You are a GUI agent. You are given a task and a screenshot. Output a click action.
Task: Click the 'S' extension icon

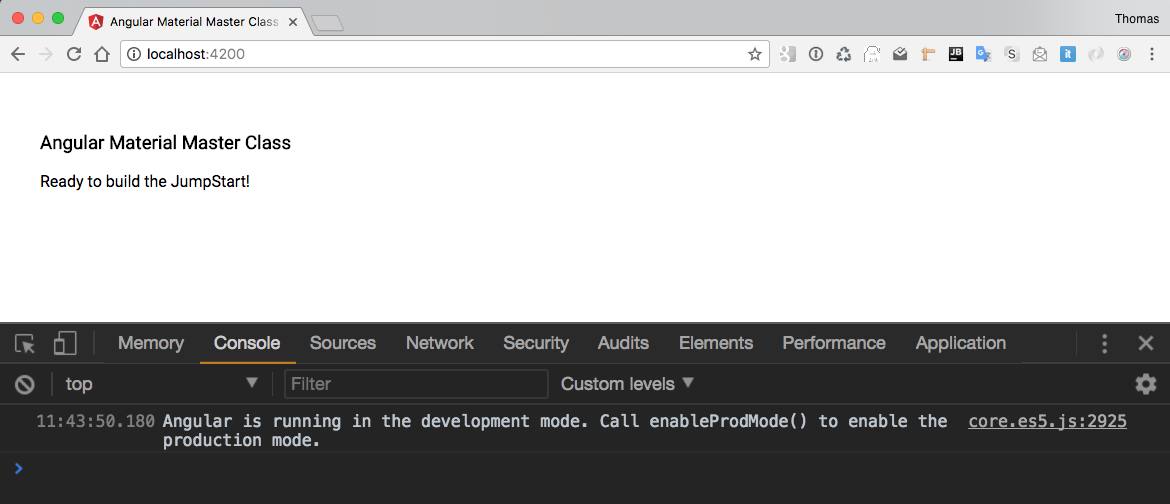1012,54
